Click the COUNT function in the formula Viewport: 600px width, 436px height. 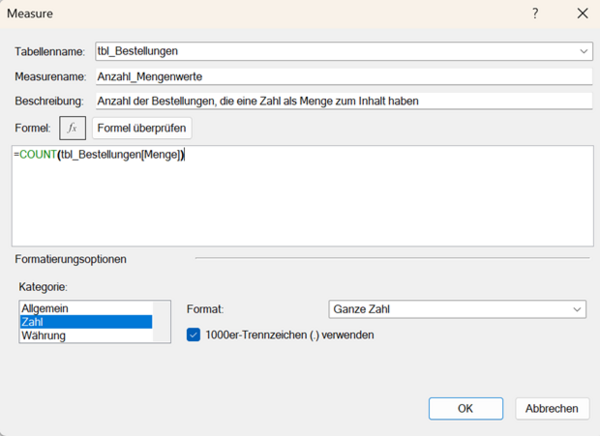pyautogui.click(x=36, y=154)
